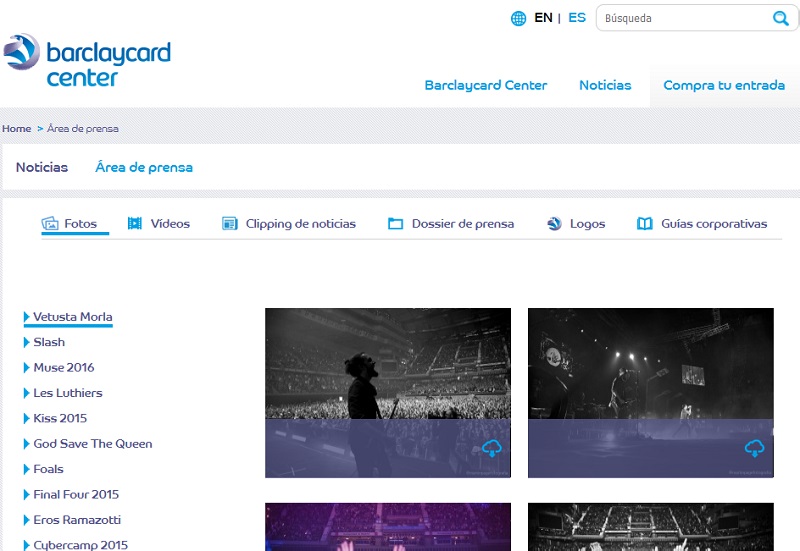Screen dimensions: 800x551
Task: Open the Barclaycard Center menu
Action: [x=486, y=85]
